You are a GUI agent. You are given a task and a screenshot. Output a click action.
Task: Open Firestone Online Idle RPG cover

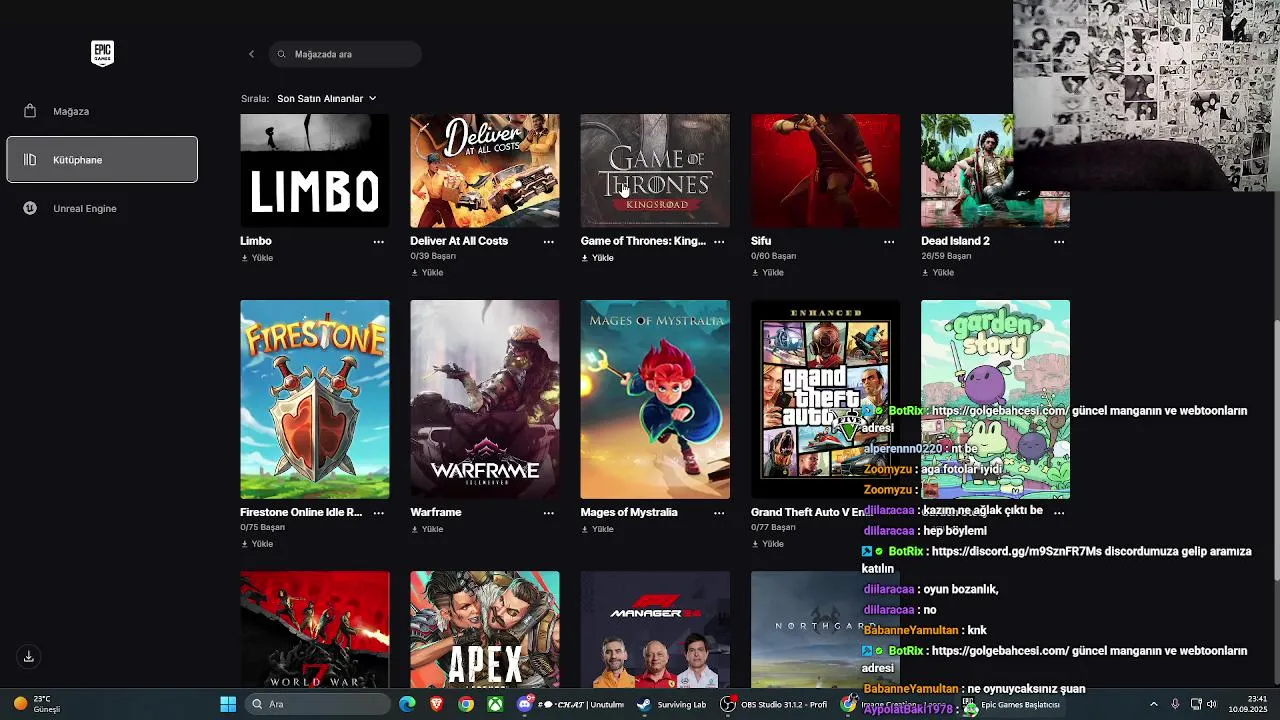[x=315, y=399]
